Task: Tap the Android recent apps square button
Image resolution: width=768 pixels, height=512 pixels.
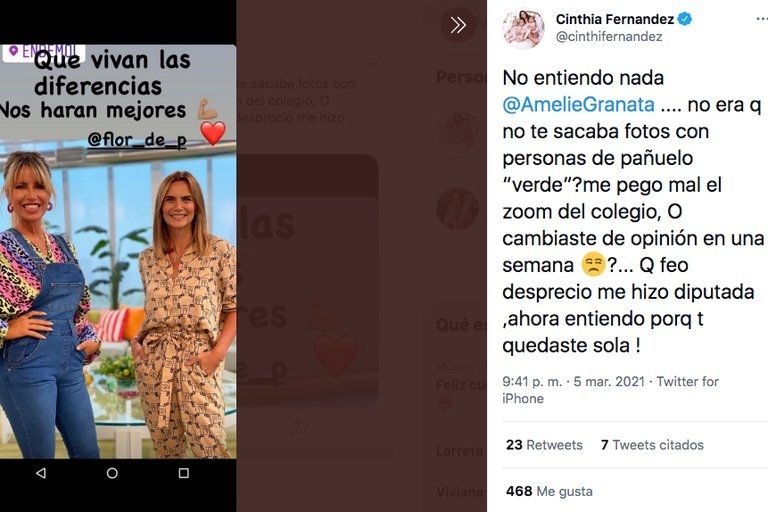Action: coord(184,473)
